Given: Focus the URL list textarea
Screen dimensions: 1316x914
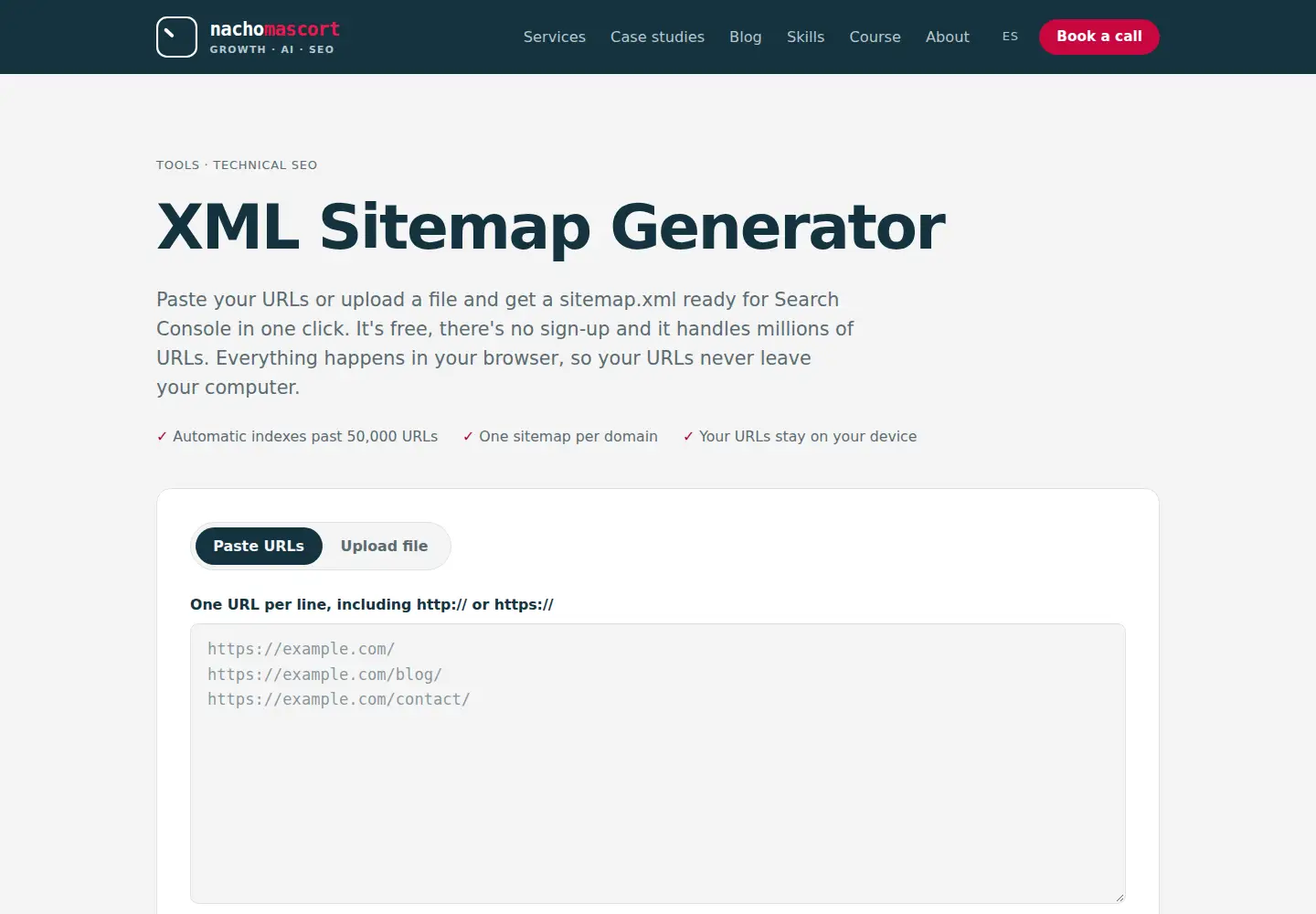Looking at the screenshot, I should [x=657, y=763].
